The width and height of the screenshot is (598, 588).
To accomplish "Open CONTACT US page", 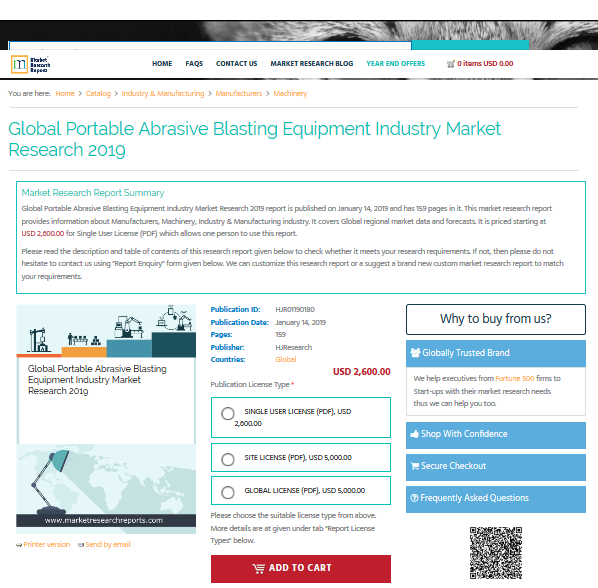I will (x=236, y=64).
